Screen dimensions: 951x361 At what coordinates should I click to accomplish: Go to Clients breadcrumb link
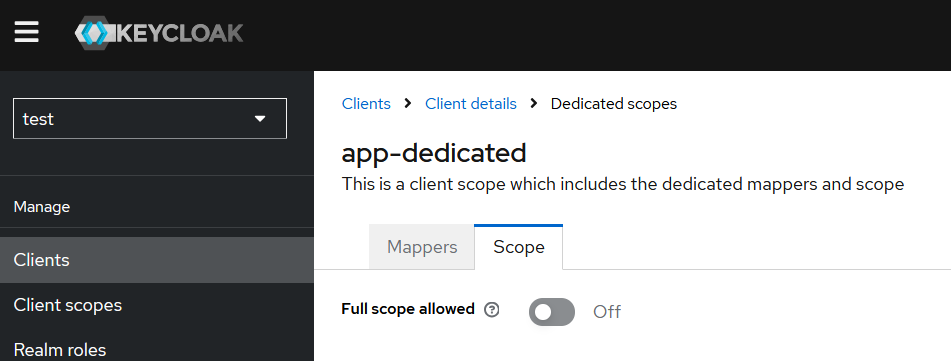coord(366,104)
